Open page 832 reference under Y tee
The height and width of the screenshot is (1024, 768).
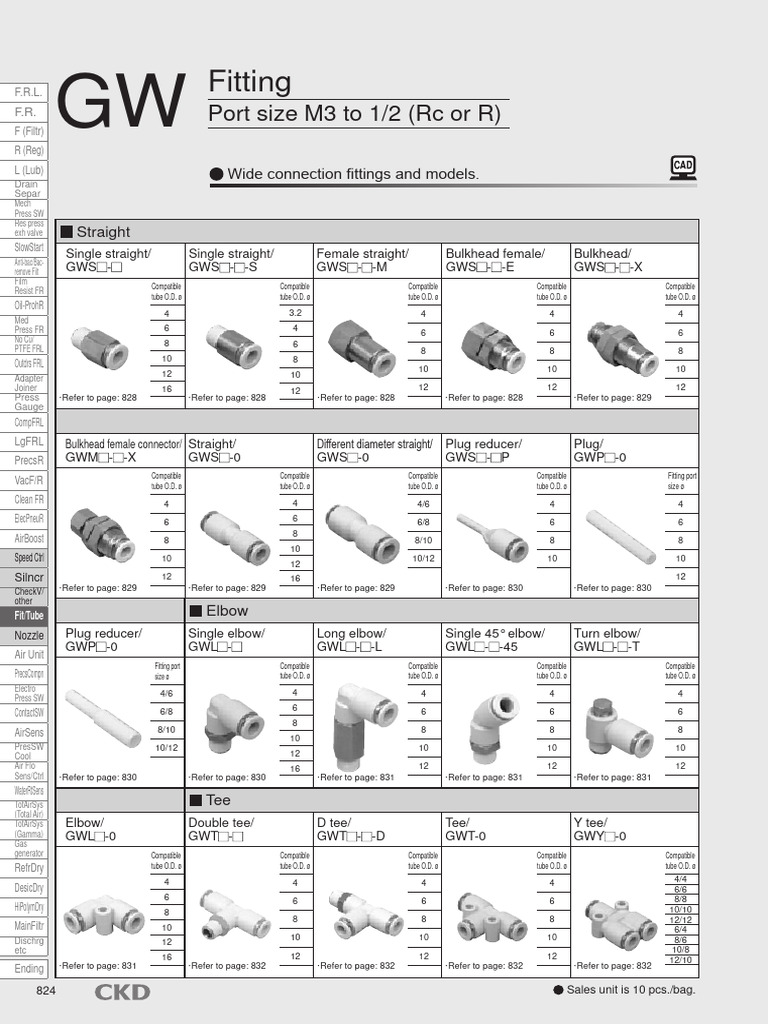click(613, 965)
